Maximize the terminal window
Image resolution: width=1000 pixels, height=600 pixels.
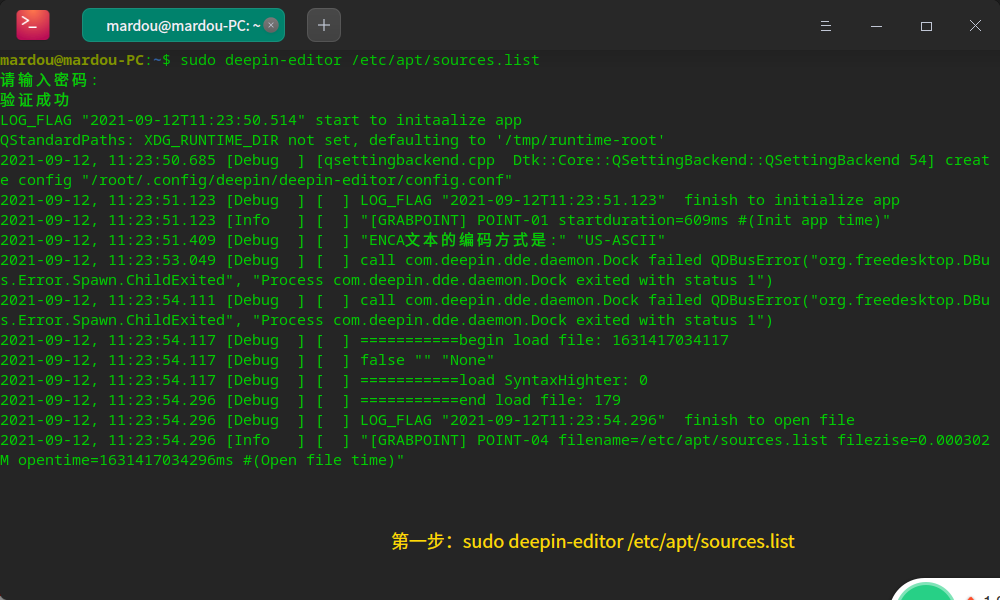click(926, 25)
